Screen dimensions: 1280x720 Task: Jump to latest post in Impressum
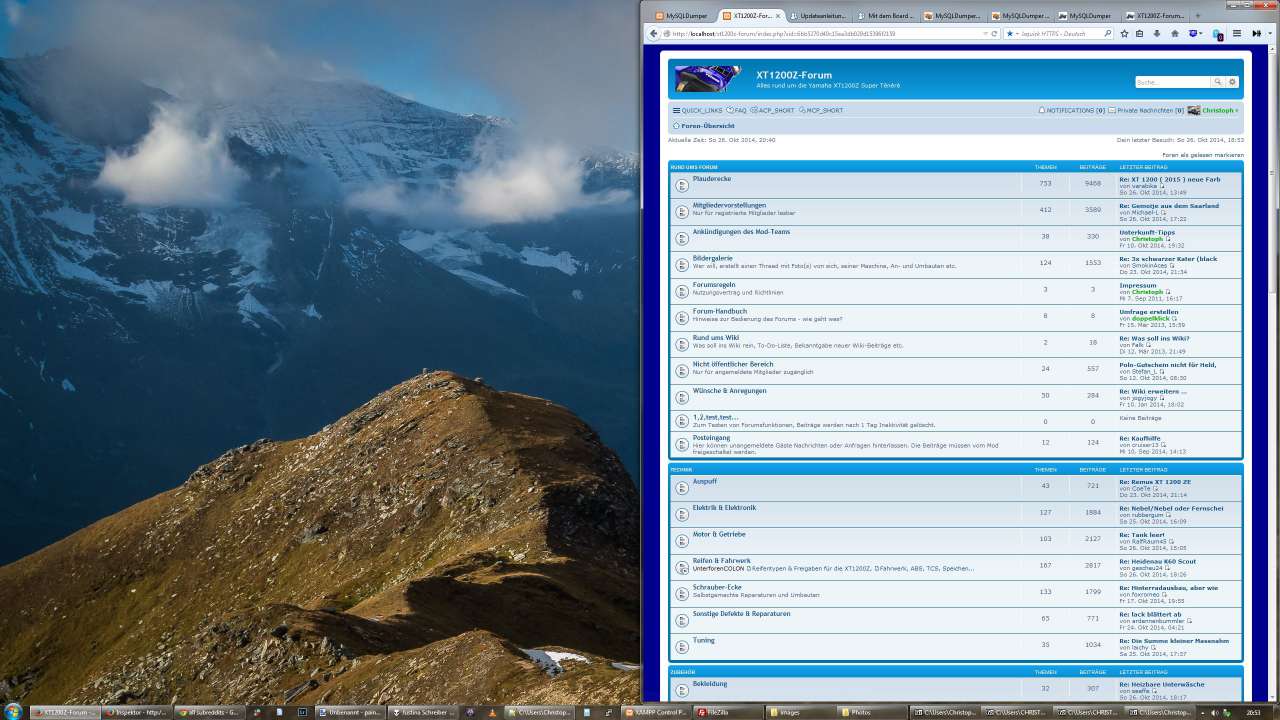point(1167,292)
